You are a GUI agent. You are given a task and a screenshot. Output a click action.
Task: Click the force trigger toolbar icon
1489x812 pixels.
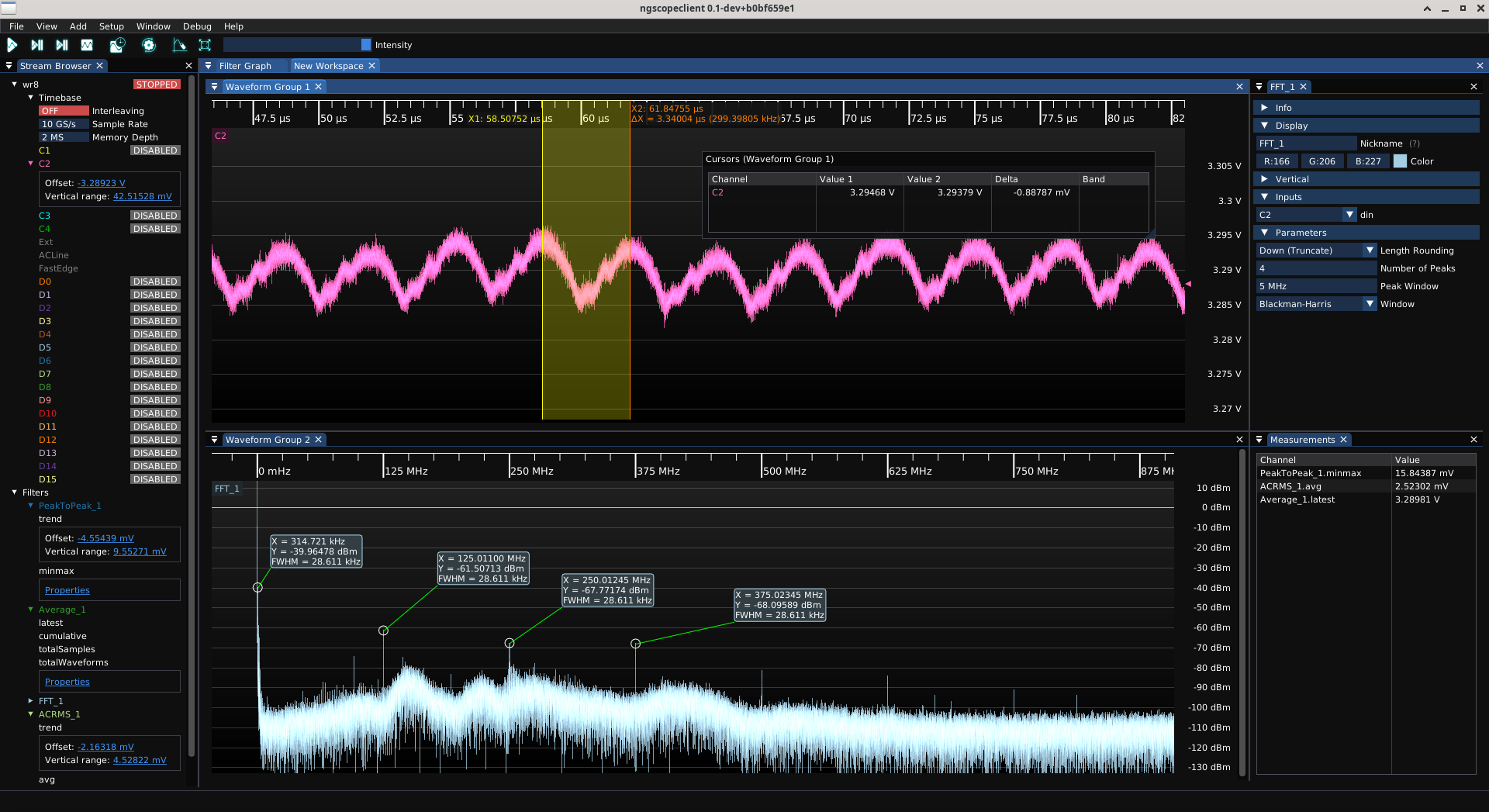pos(62,45)
